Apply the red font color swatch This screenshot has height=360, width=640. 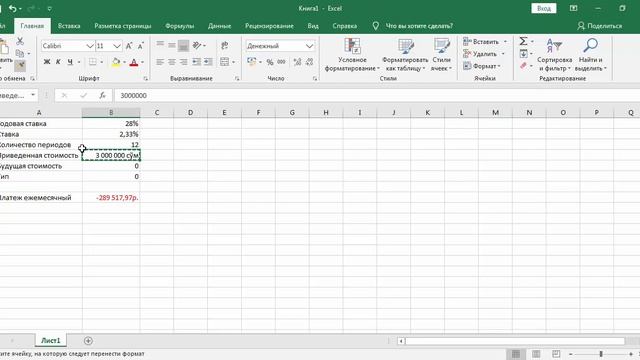point(134,62)
